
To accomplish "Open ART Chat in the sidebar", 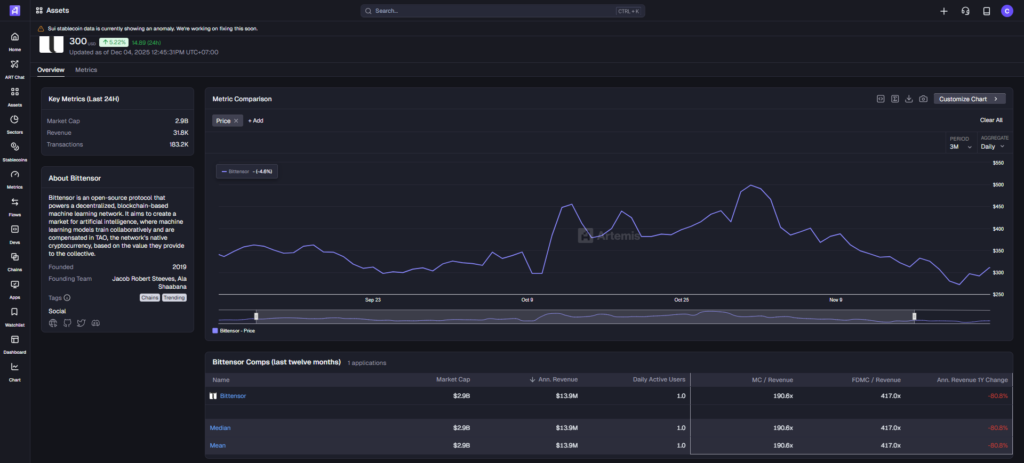I will [14, 65].
